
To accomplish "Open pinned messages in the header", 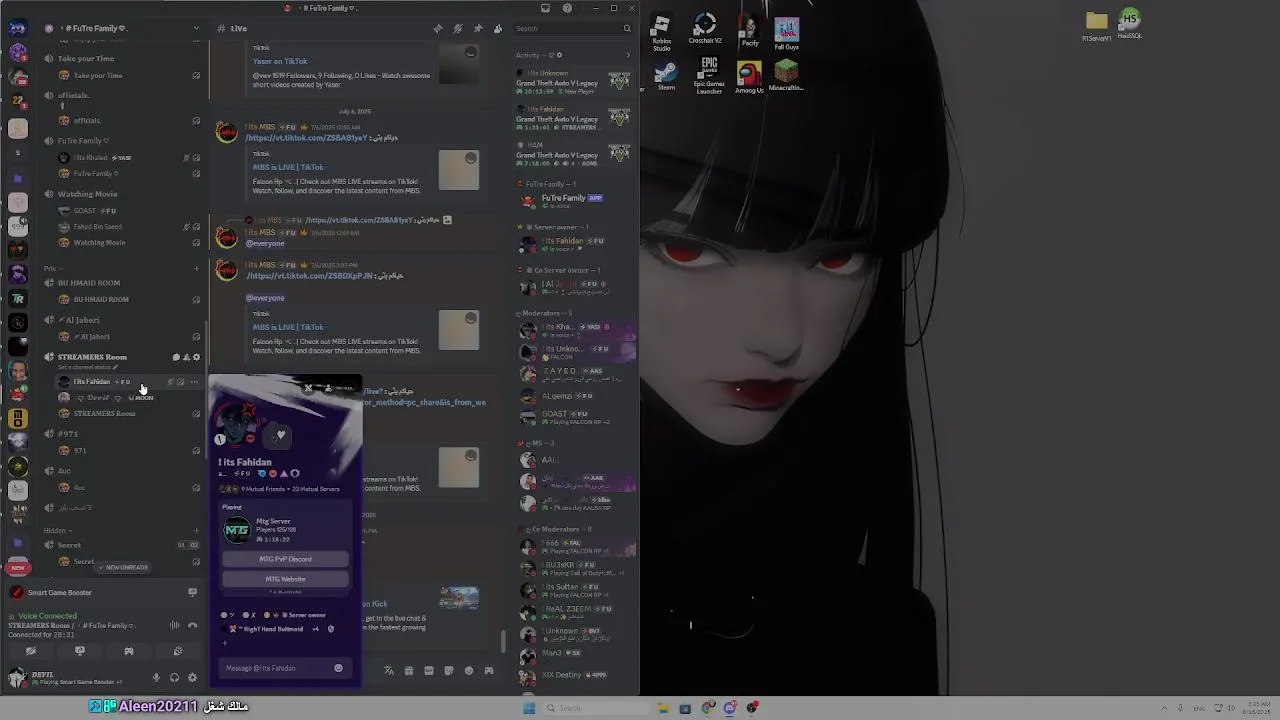I will (x=478, y=28).
